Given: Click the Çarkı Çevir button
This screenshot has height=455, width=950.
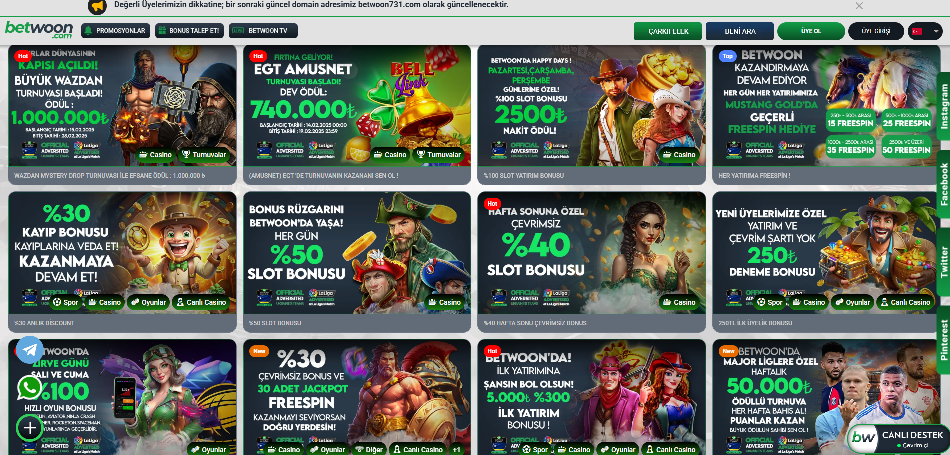Looking at the screenshot, I should pyautogui.click(x=668, y=31).
